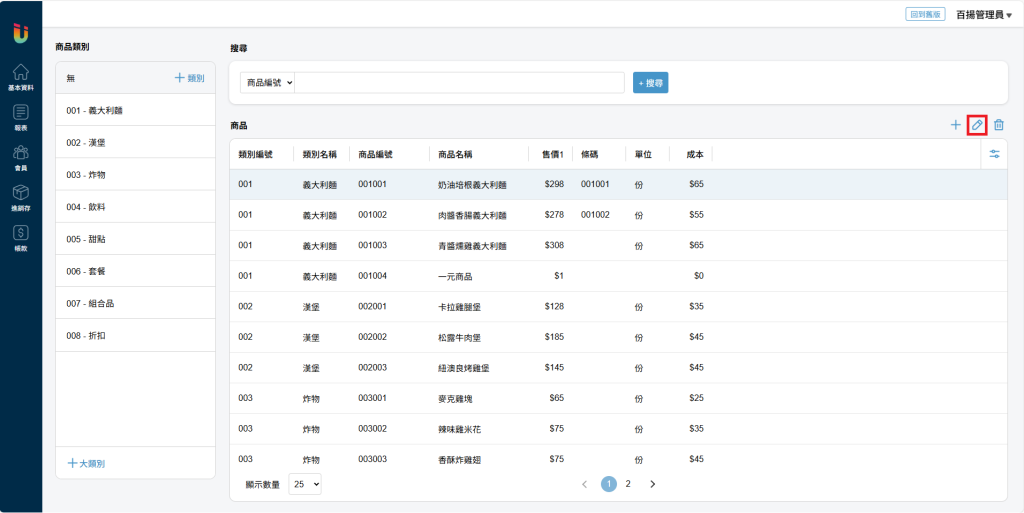Select product 麥克雞塊
This screenshot has width=1024, height=513.
[455, 398]
